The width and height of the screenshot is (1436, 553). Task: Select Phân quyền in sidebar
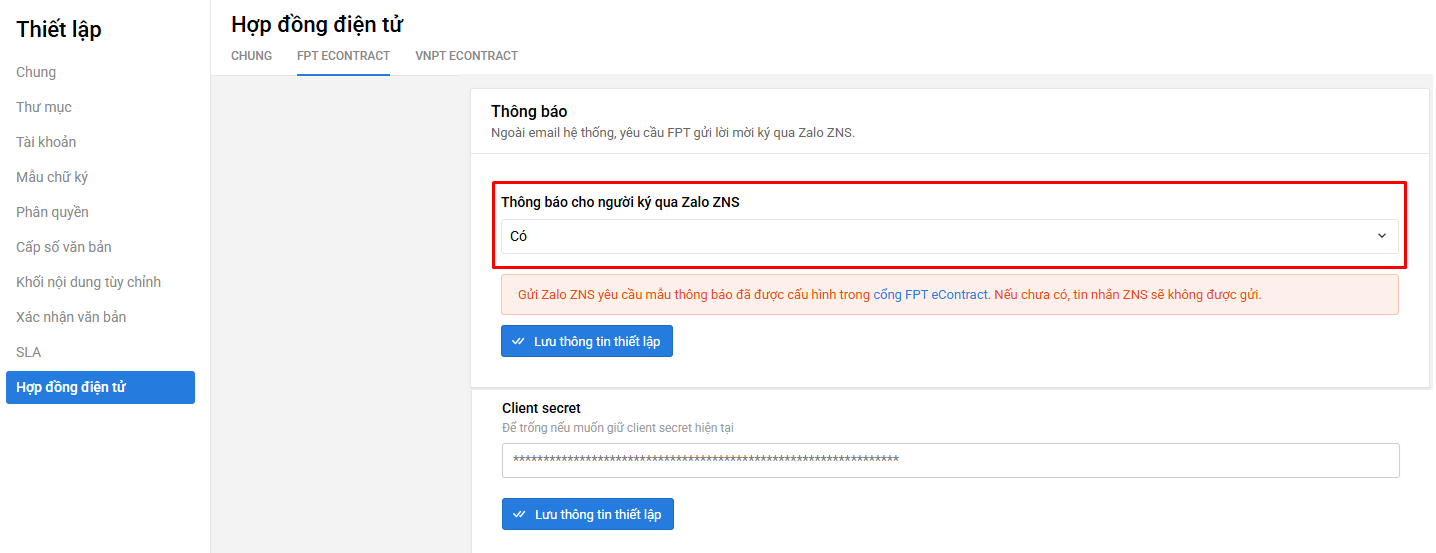(52, 212)
